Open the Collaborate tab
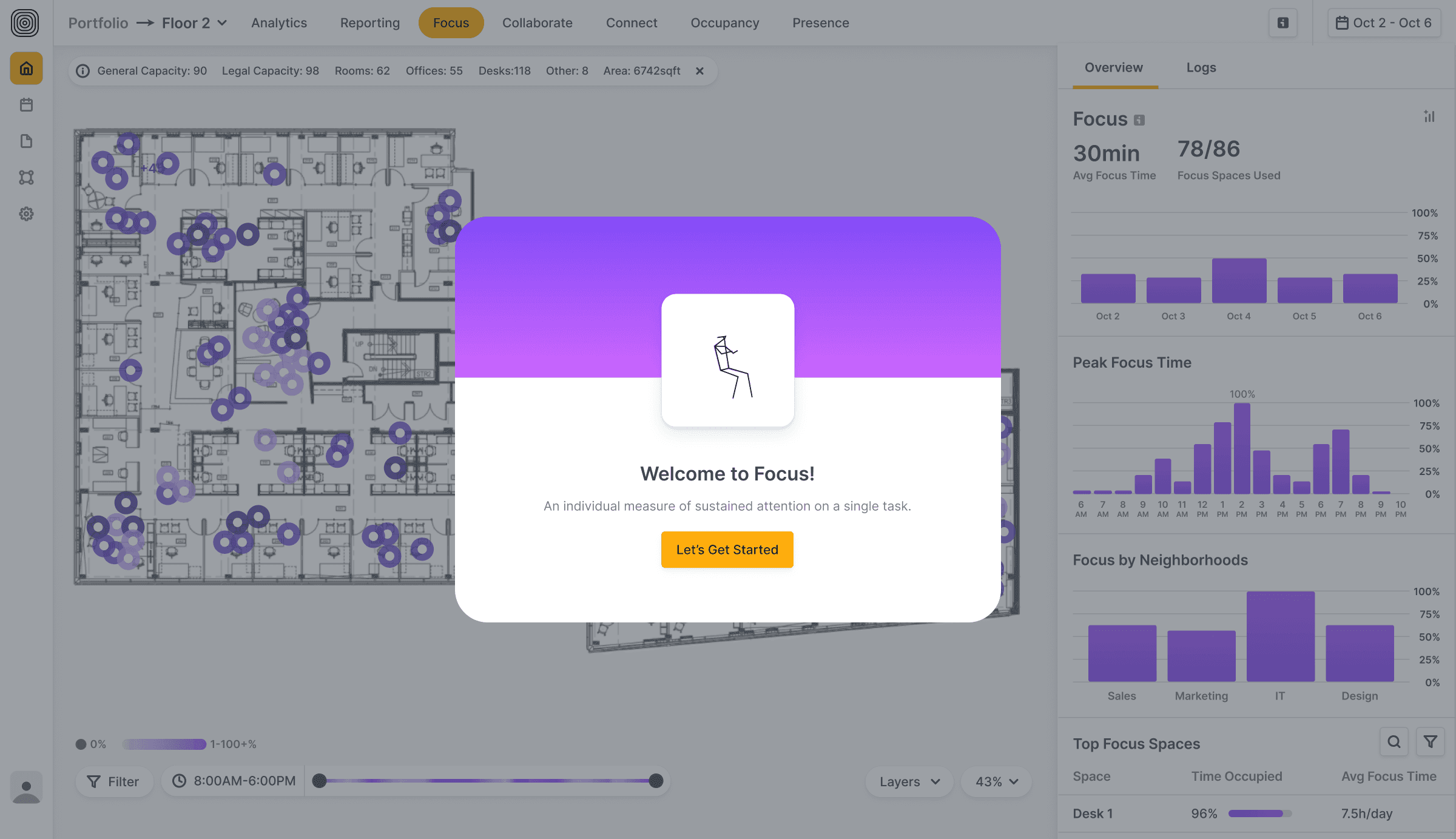 tap(537, 23)
